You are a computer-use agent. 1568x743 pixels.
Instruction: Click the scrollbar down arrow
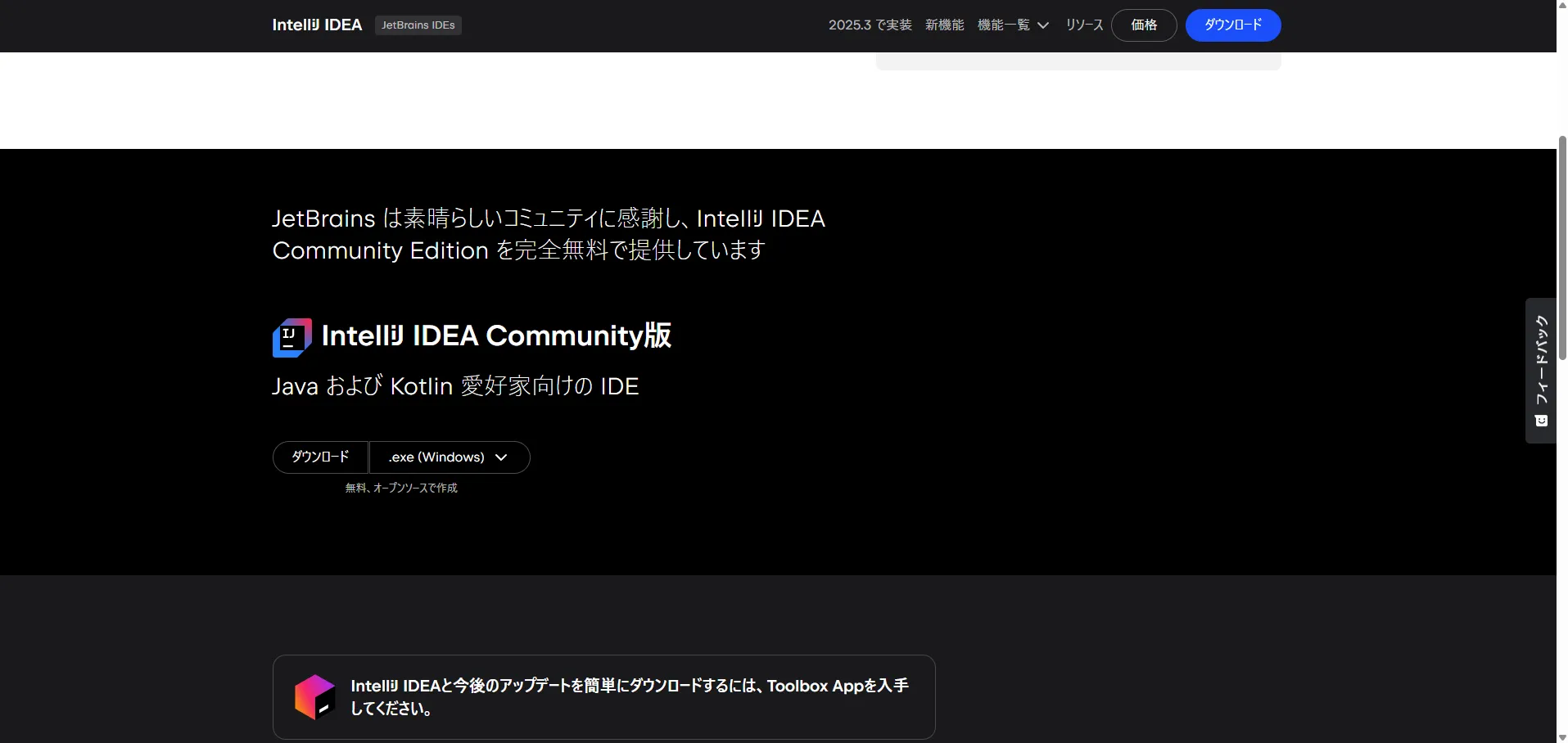coord(1562,736)
